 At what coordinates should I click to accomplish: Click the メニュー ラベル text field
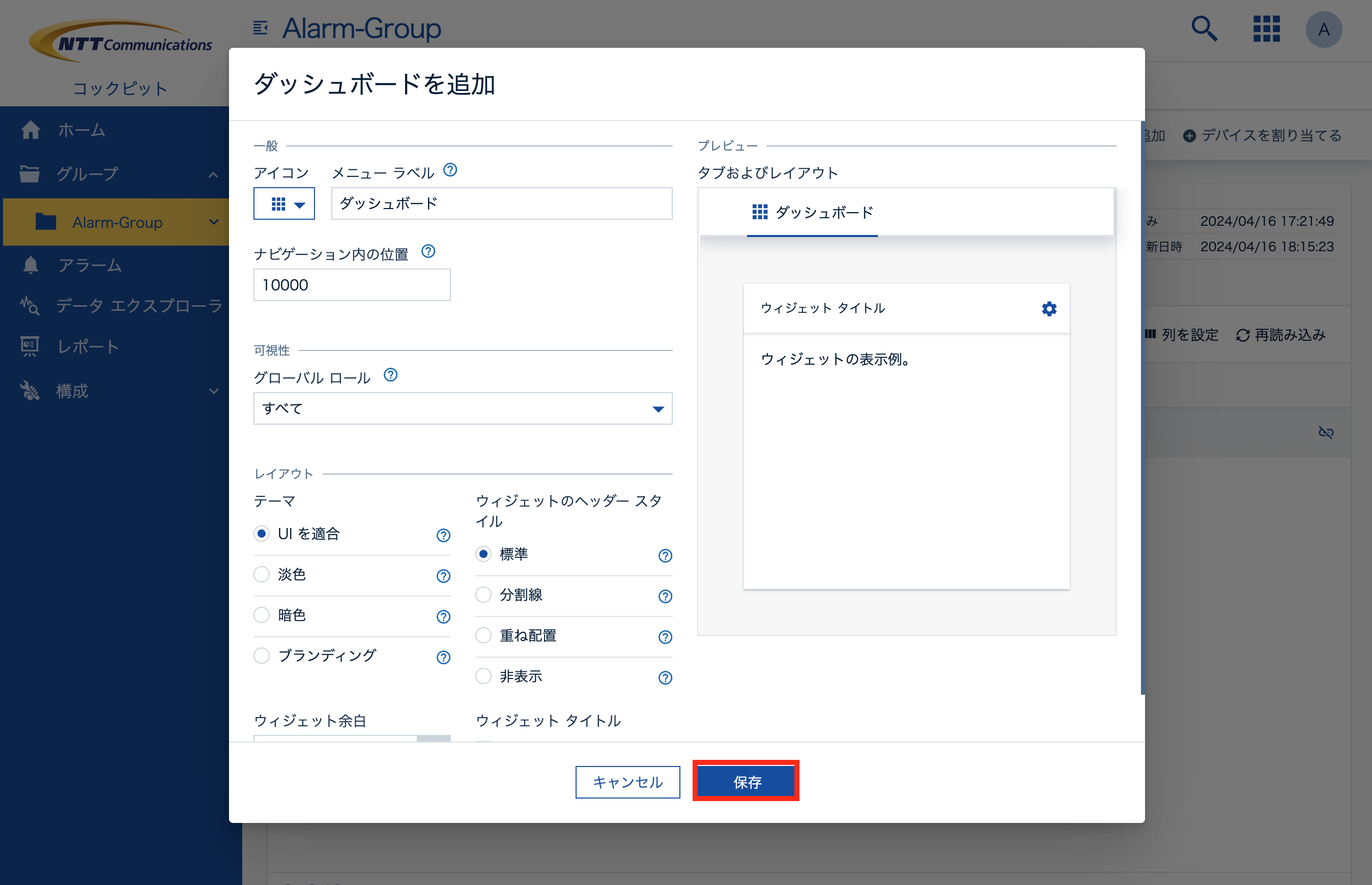(501, 203)
